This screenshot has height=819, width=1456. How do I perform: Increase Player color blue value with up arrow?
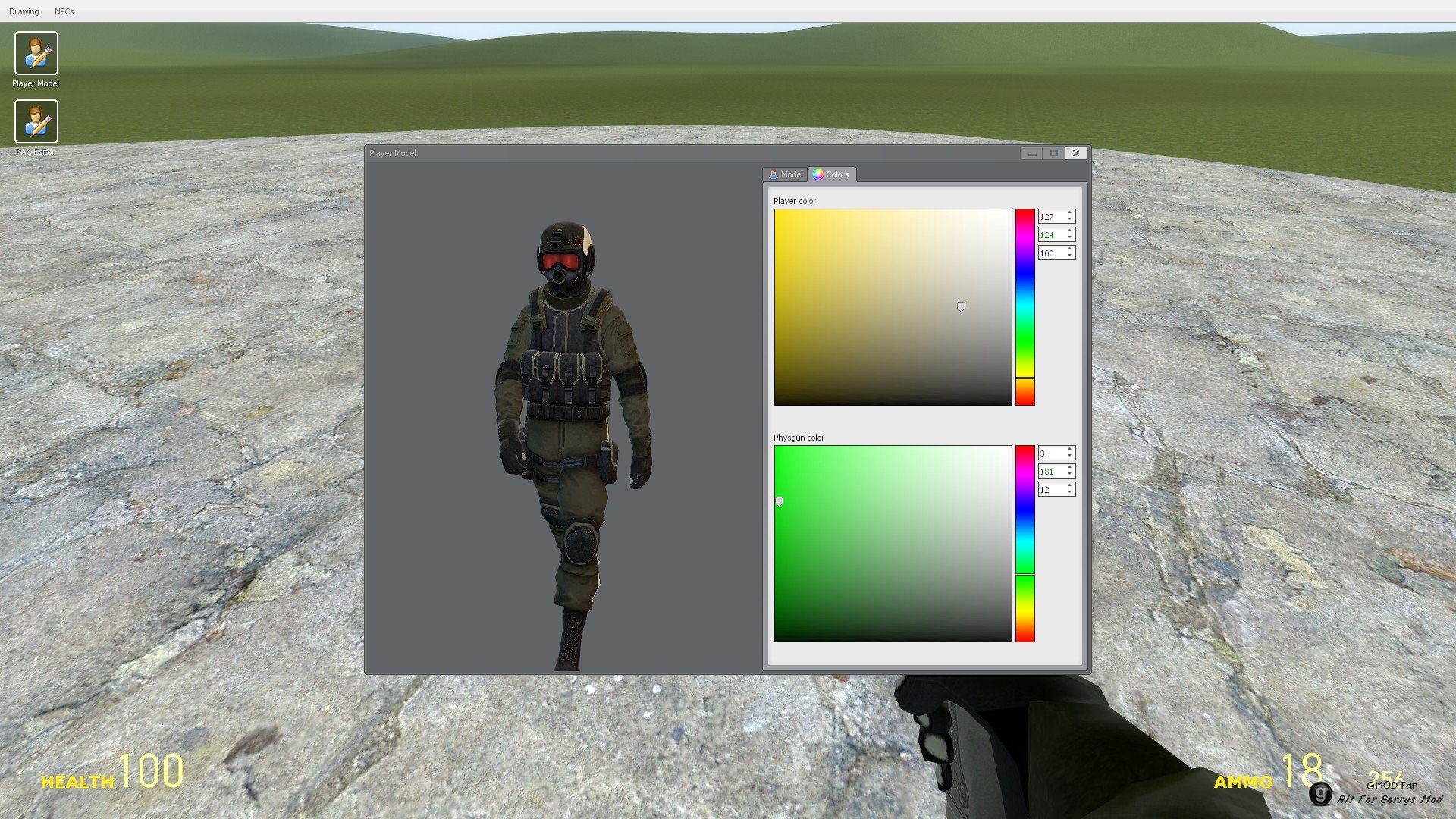point(1070,249)
